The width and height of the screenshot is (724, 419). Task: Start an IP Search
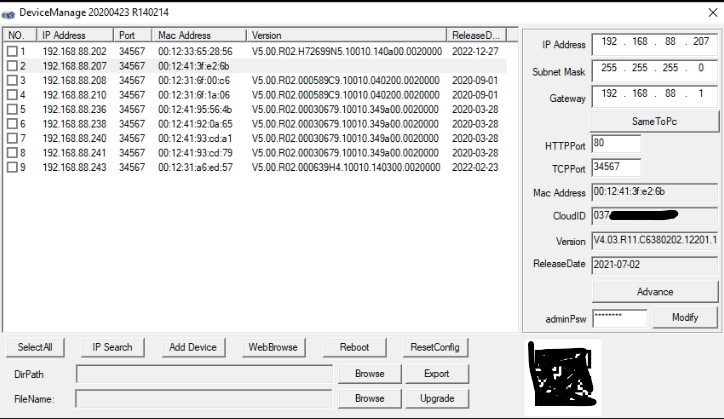point(112,347)
